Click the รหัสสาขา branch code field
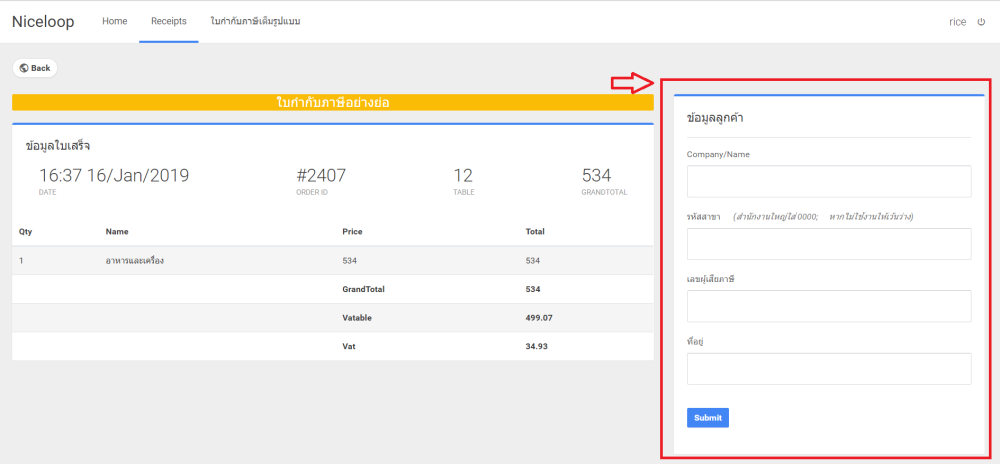The width and height of the screenshot is (1000, 464). 829,244
